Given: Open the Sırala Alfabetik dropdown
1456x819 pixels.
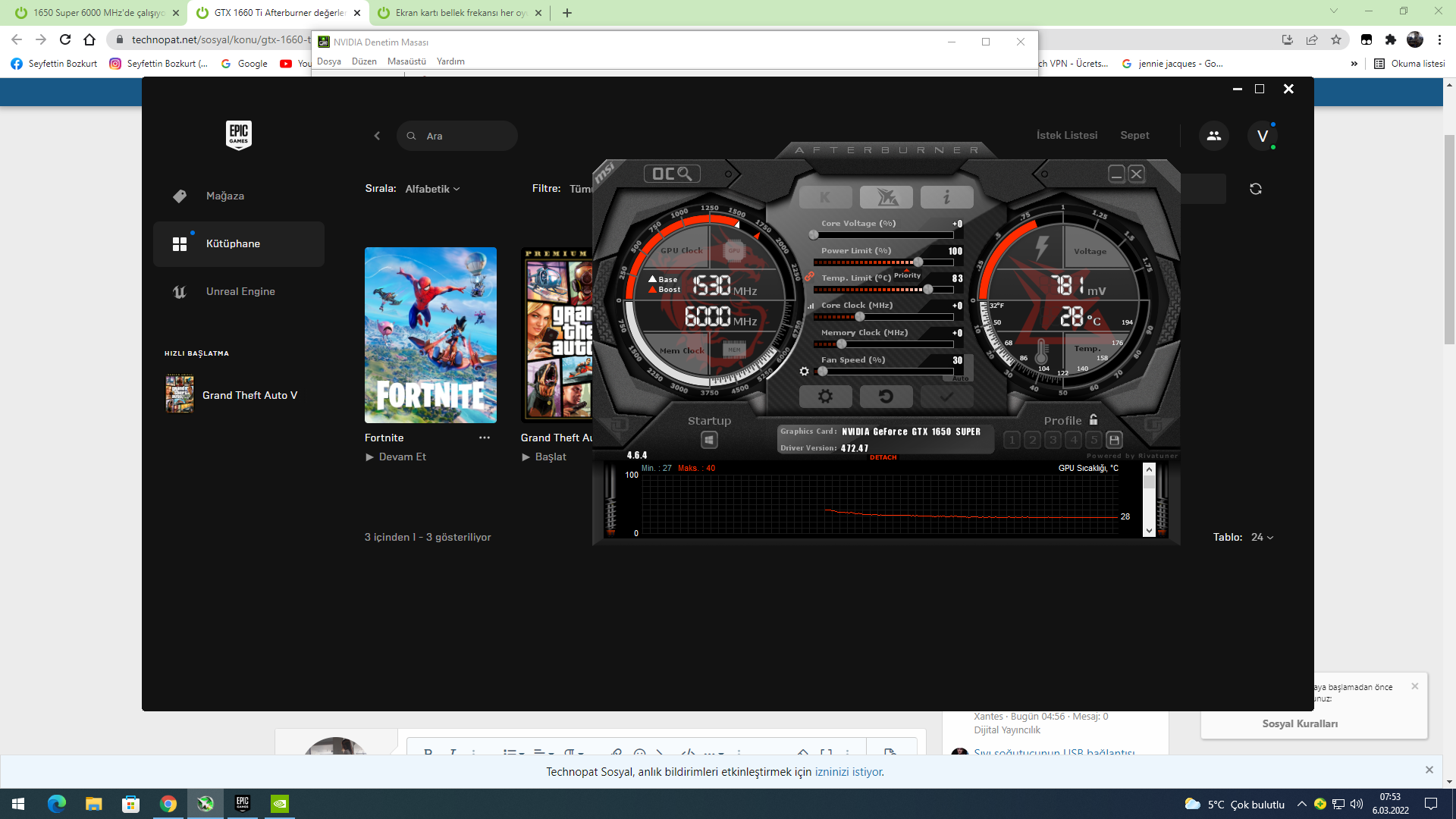Looking at the screenshot, I should pyautogui.click(x=432, y=189).
